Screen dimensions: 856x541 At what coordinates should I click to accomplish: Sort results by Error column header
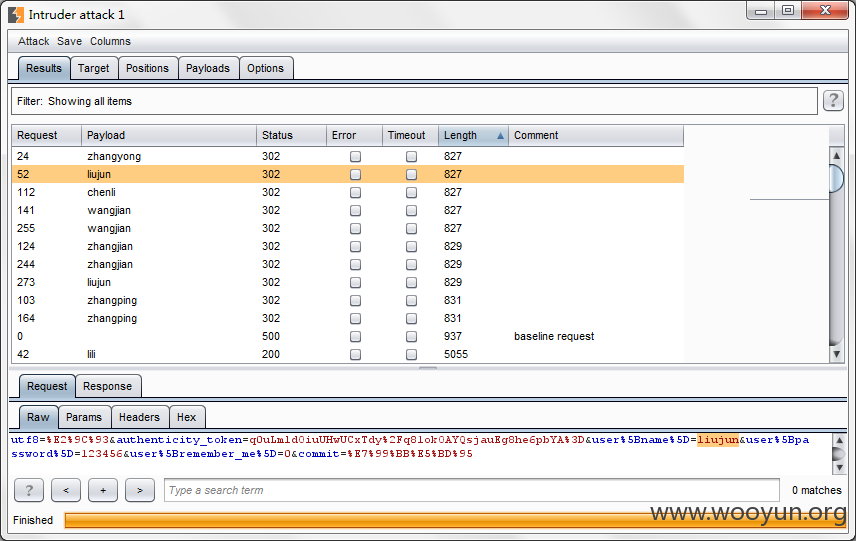pyautogui.click(x=354, y=135)
